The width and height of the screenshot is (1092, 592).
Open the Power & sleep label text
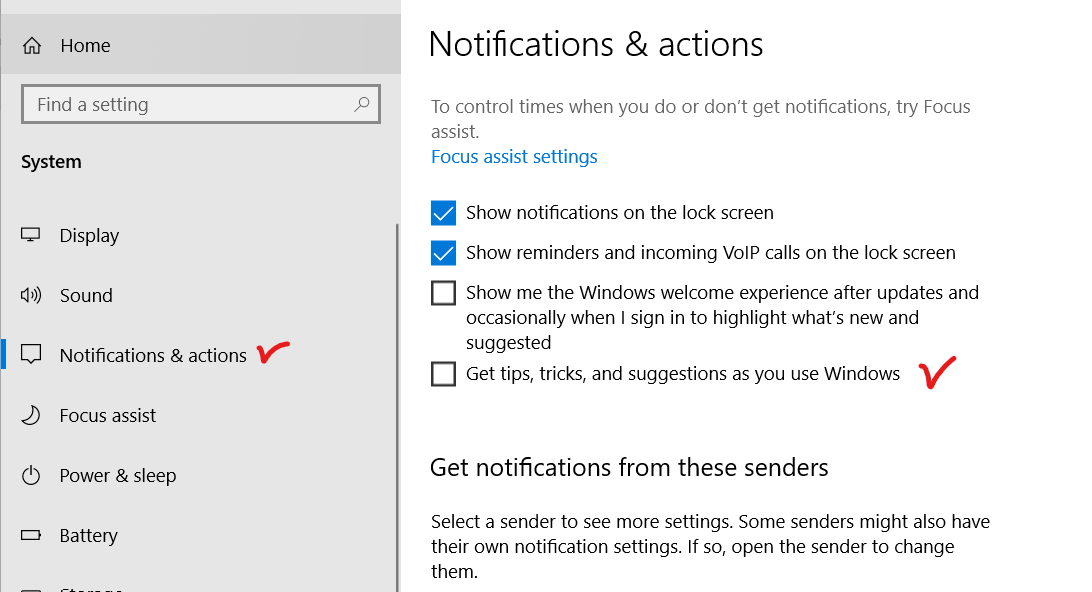tap(118, 475)
